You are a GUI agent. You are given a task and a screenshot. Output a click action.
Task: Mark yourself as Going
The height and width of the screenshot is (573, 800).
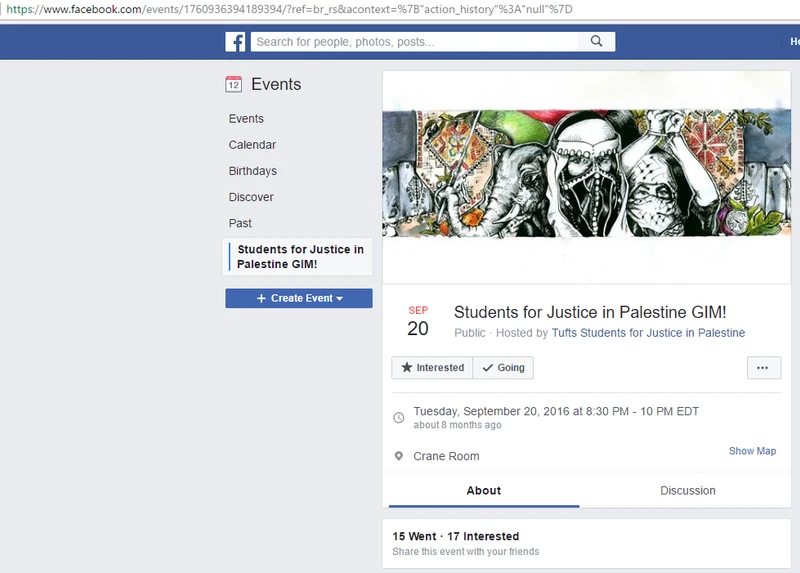coord(503,368)
